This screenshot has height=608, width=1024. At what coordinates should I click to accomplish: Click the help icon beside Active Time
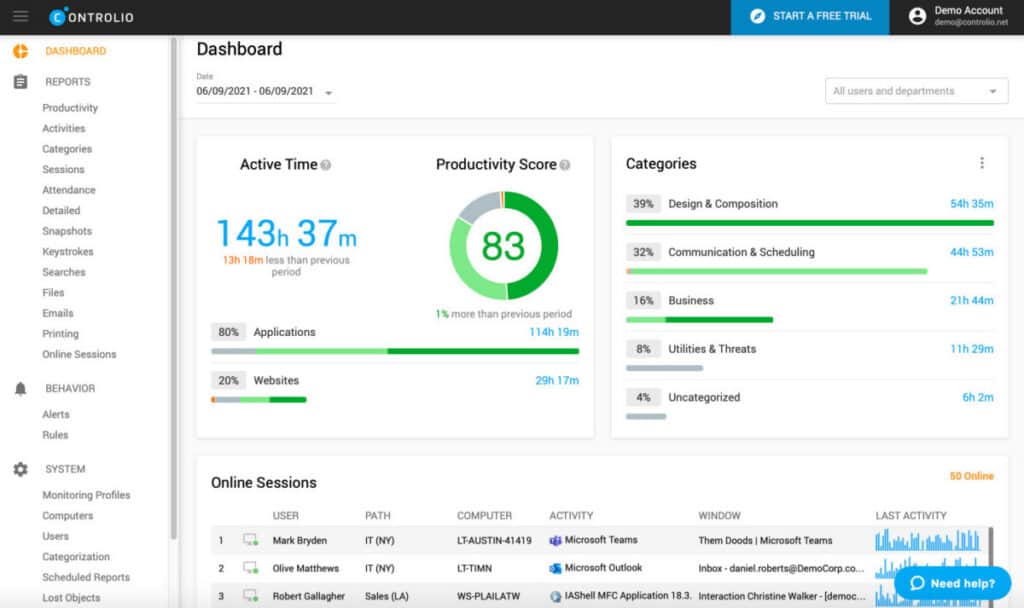(x=326, y=165)
